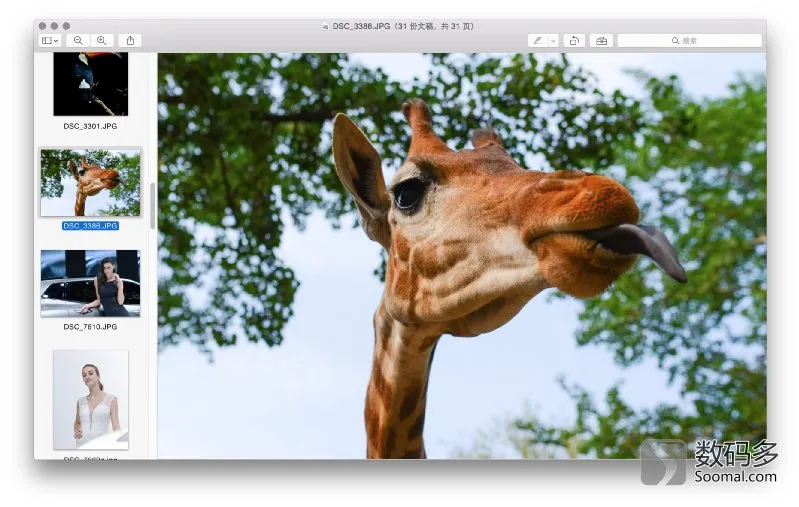Image resolution: width=799 pixels, height=507 pixels.
Task: Click the highlighted DSC_3386.JPG file name
Action: [x=91, y=226]
